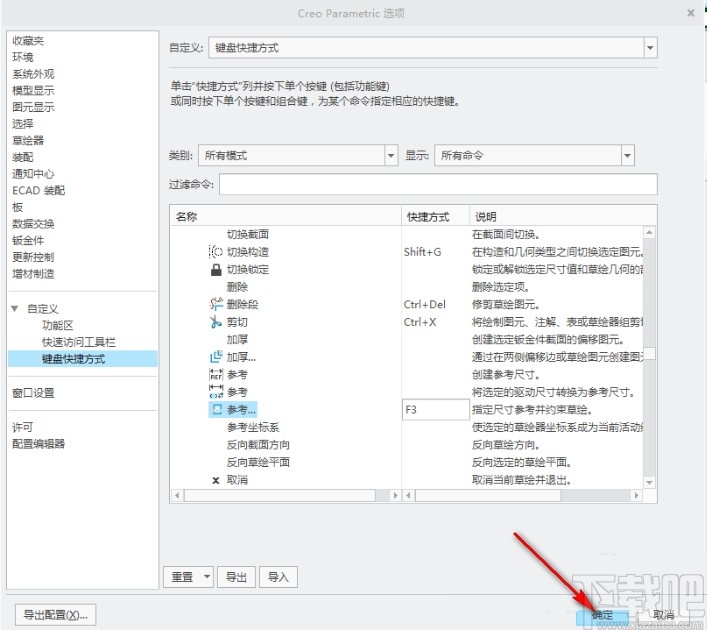The width and height of the screenshot is (707, 630).
Task: Select 快速访问工具栏 under 自定义
Action: (78, 342)
